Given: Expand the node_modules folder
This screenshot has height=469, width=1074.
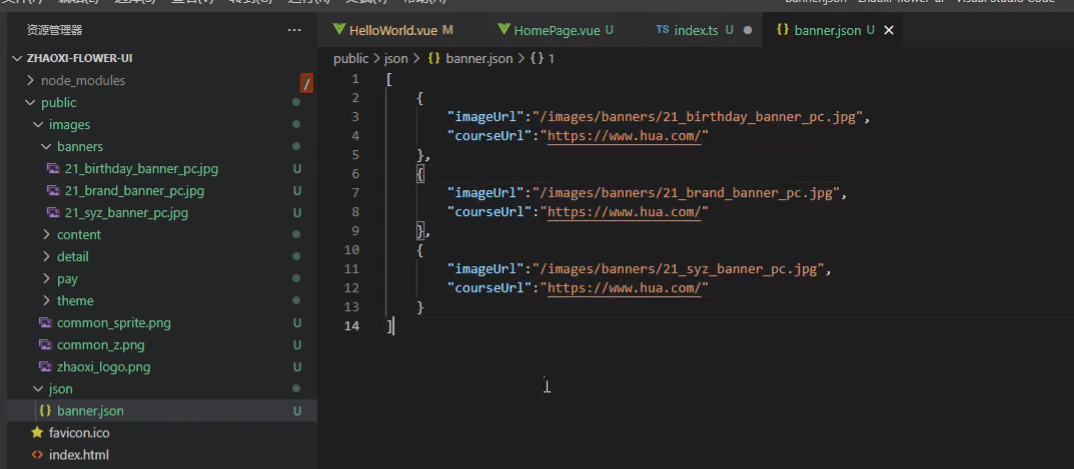Looking at the screenshot, I should tap(29, 80).
